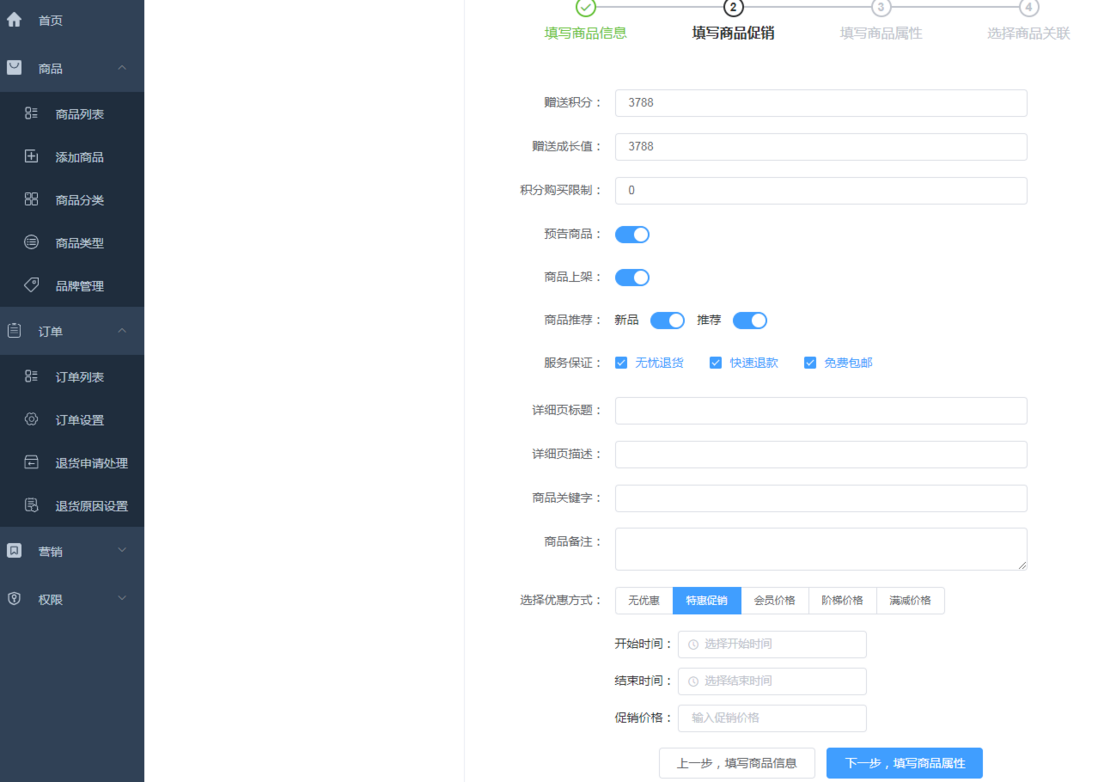
Task: Click the shopping bag icon beside 商品
Action: [x=14, y=67]
